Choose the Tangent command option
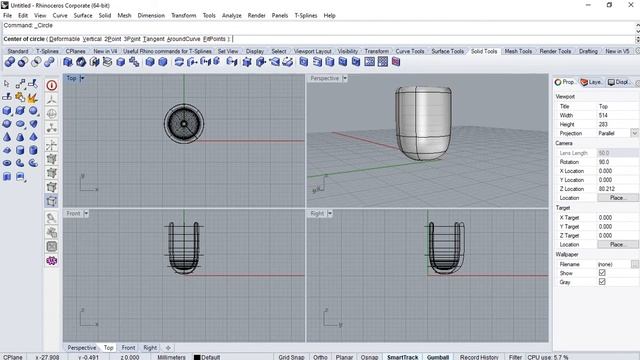Viewport: 640px width, 360px height. point(153,39)
